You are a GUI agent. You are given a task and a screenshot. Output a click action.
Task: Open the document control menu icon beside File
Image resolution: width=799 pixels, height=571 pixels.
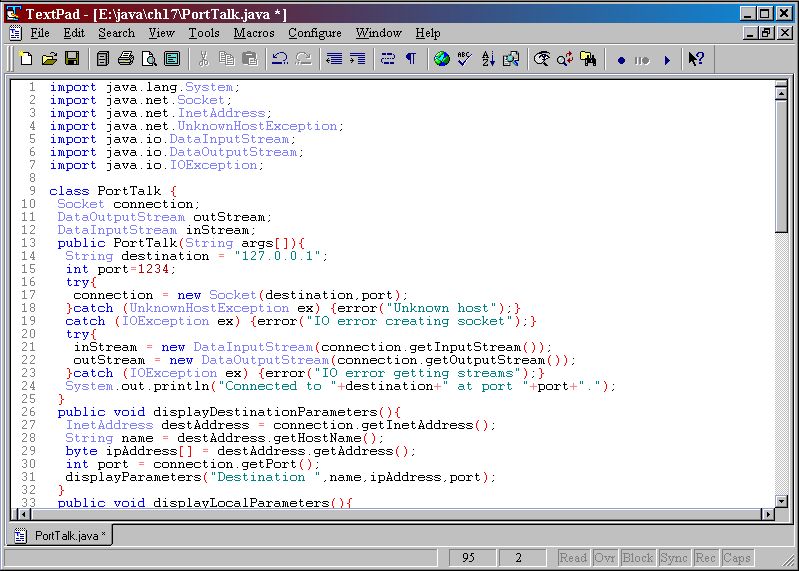[x=14, y=33]
